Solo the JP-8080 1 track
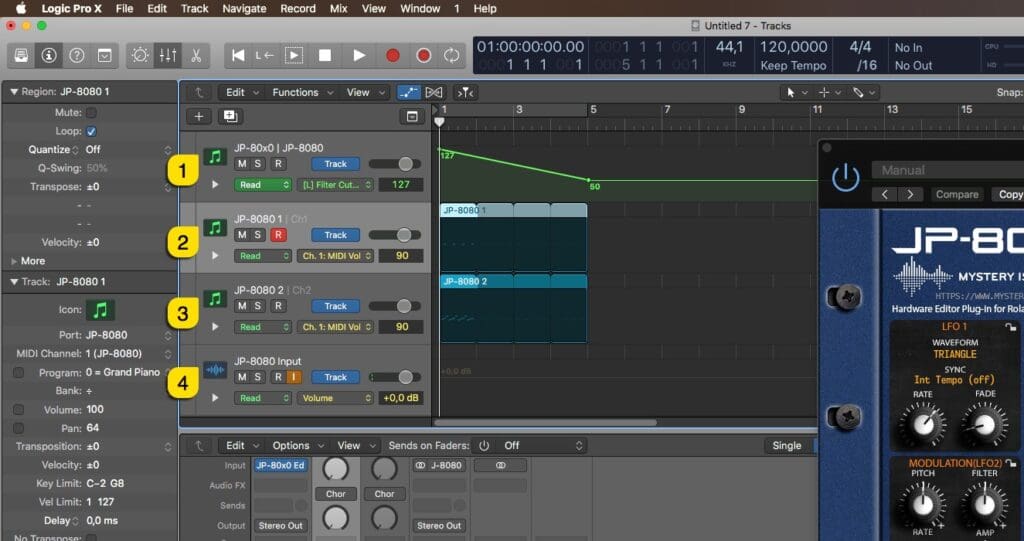This screenshot has height=541, width=1024. (258, 235)
